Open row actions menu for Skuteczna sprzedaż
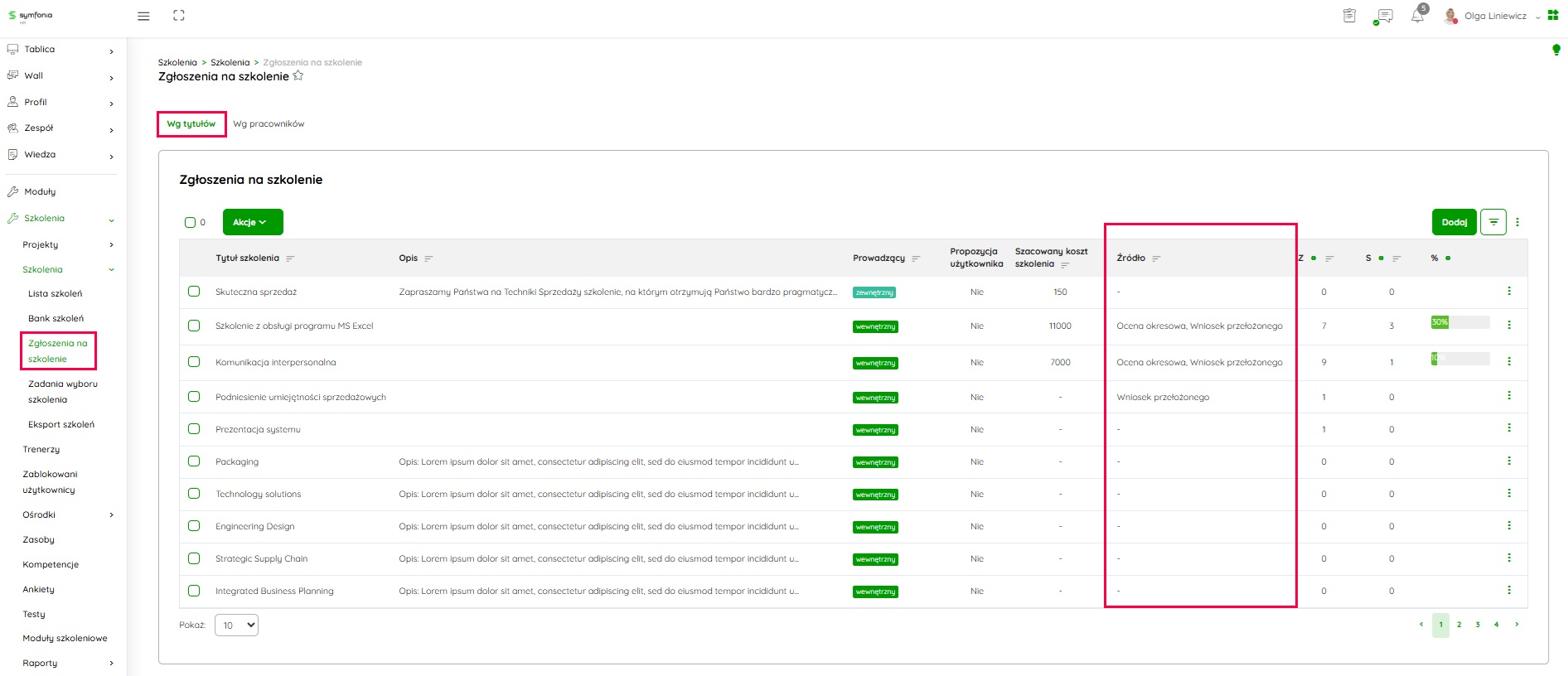1568x676 pixels. [x=1508, y=292]
